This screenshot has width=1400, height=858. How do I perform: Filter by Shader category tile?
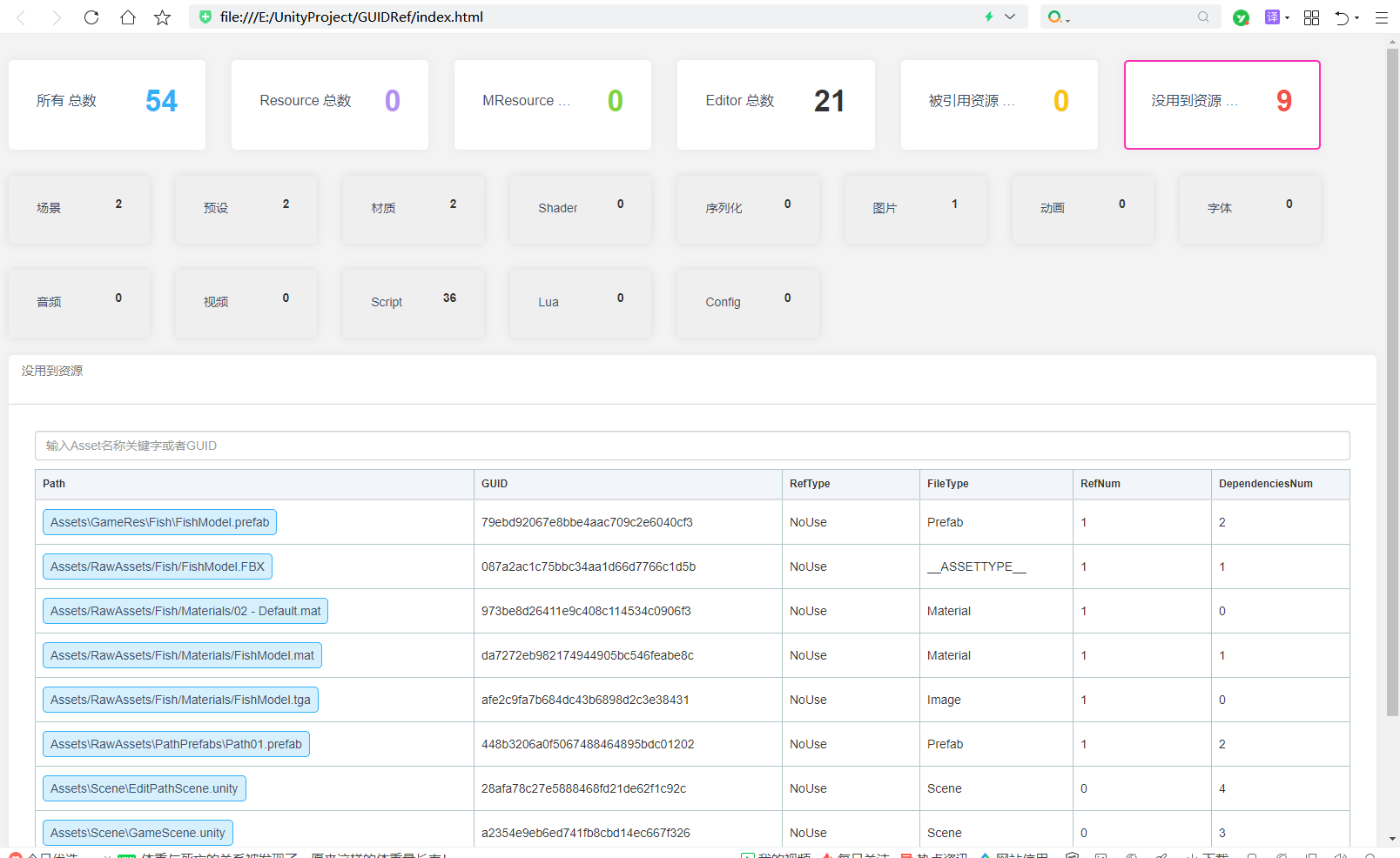point(581,209)
